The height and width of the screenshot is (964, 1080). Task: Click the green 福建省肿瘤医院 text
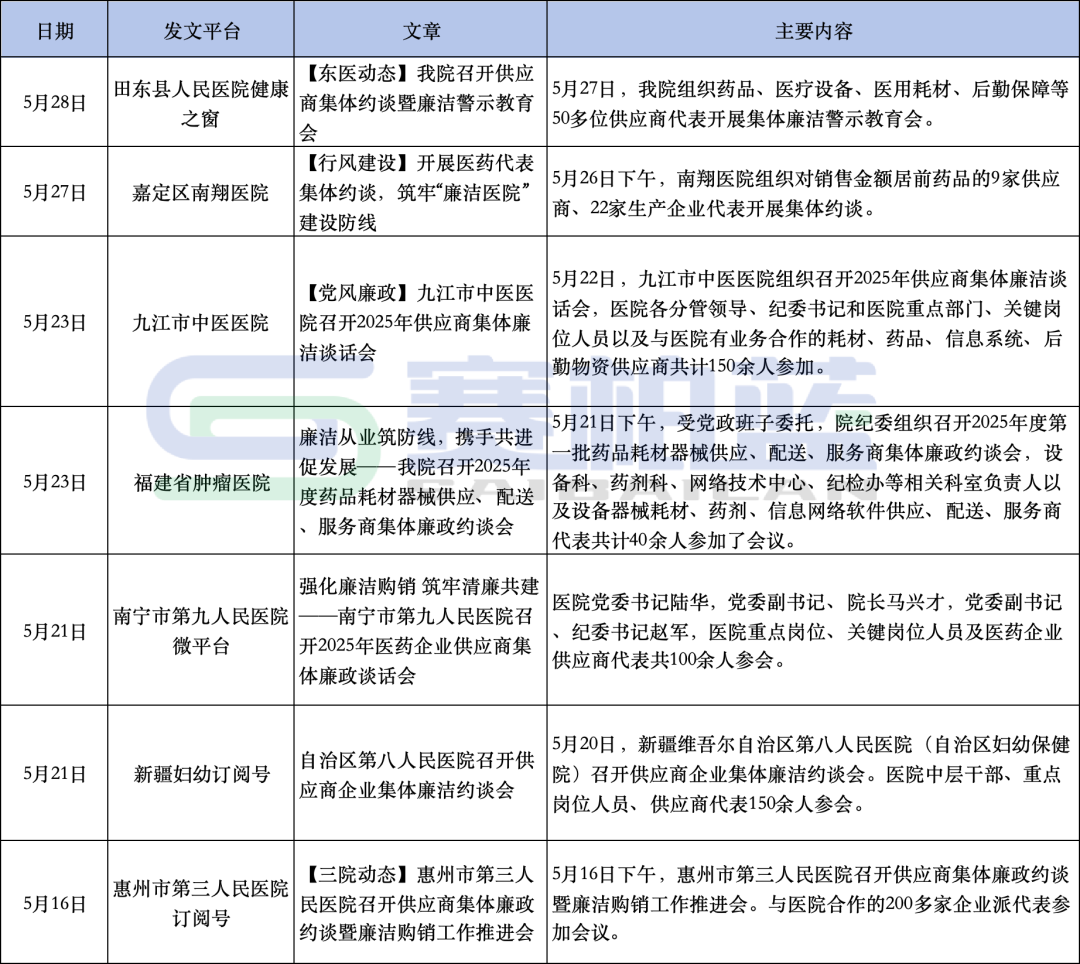coord(198,479)
